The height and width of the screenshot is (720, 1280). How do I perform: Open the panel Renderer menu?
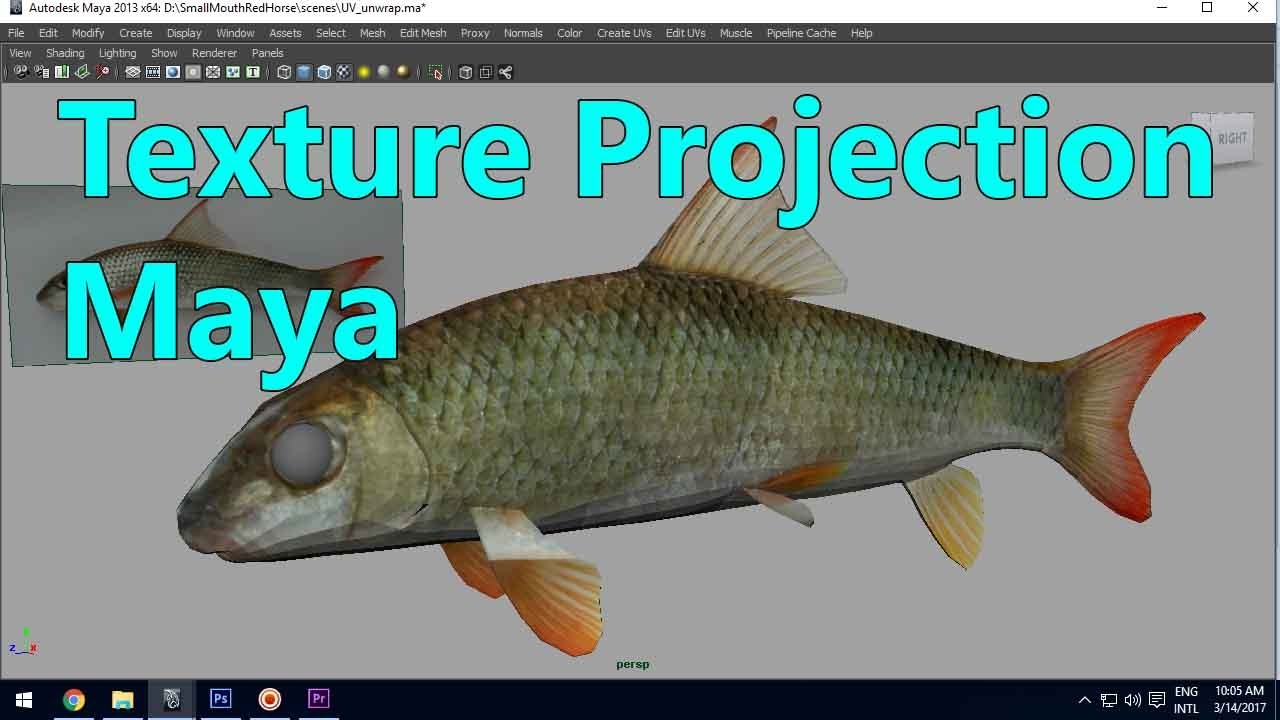click(x=214, y=53)
